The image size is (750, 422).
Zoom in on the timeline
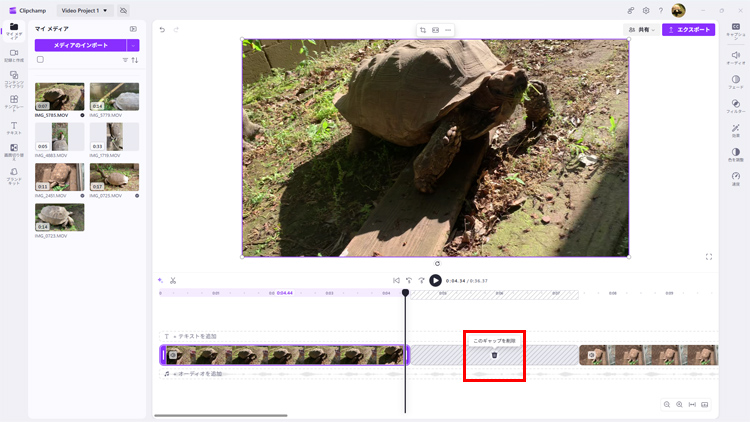pos(679,404)
